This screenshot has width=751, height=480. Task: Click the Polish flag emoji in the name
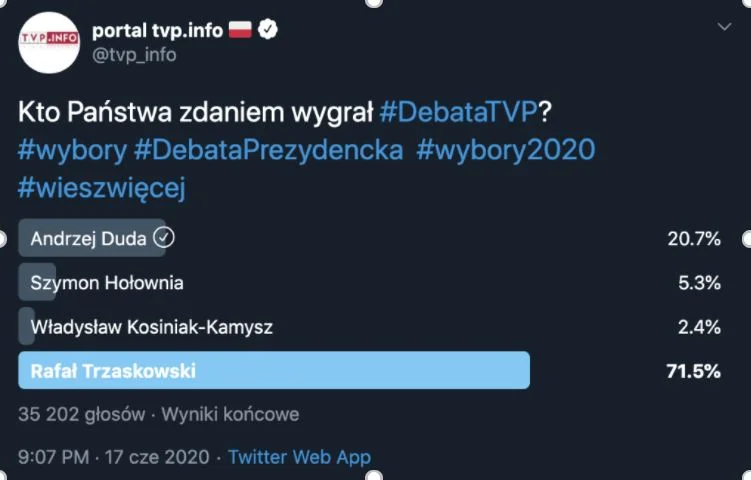pyautogui.click(x=240, y=30)
